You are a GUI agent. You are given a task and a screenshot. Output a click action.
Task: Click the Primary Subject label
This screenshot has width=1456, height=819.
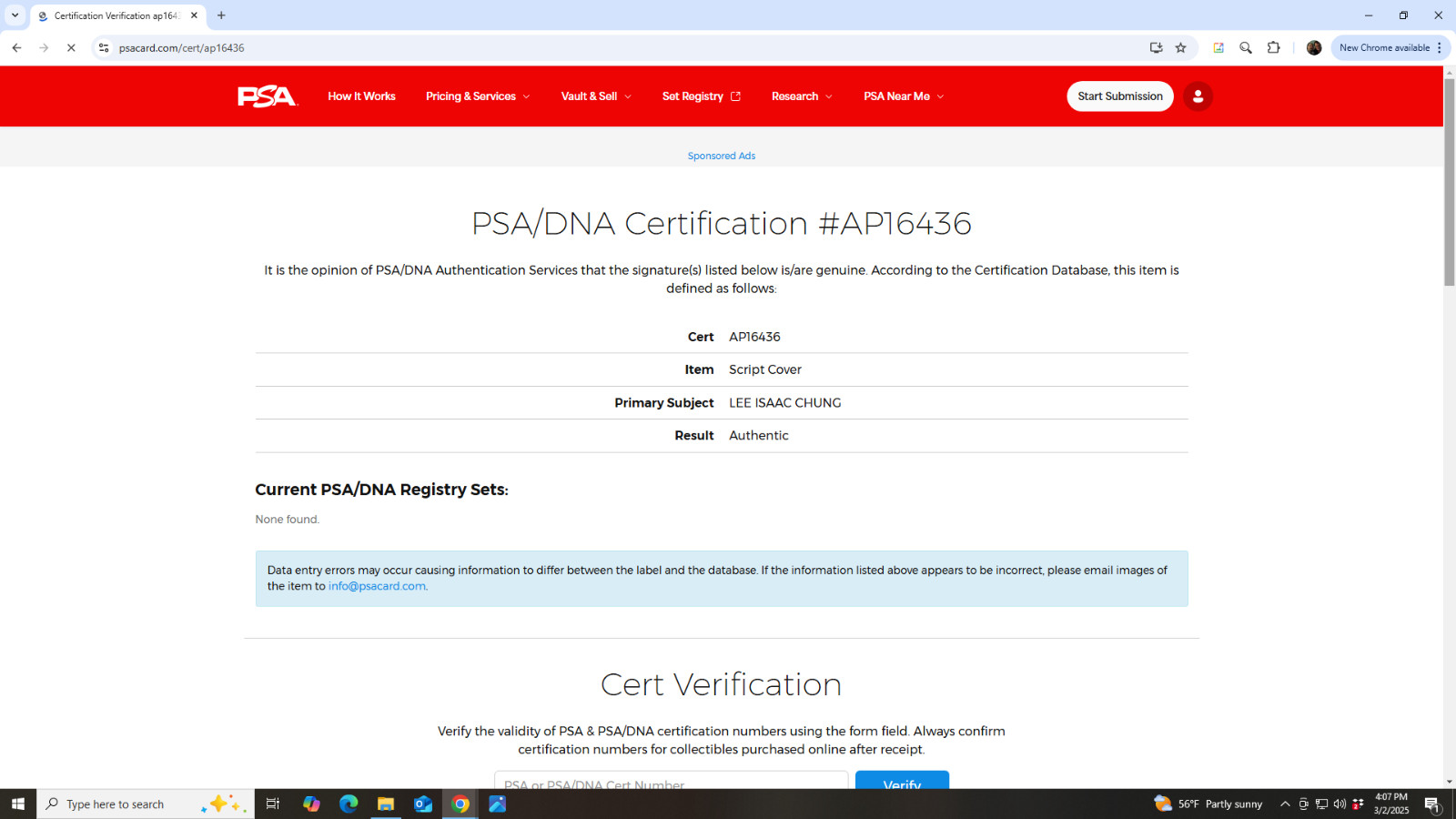click(664, 403)
